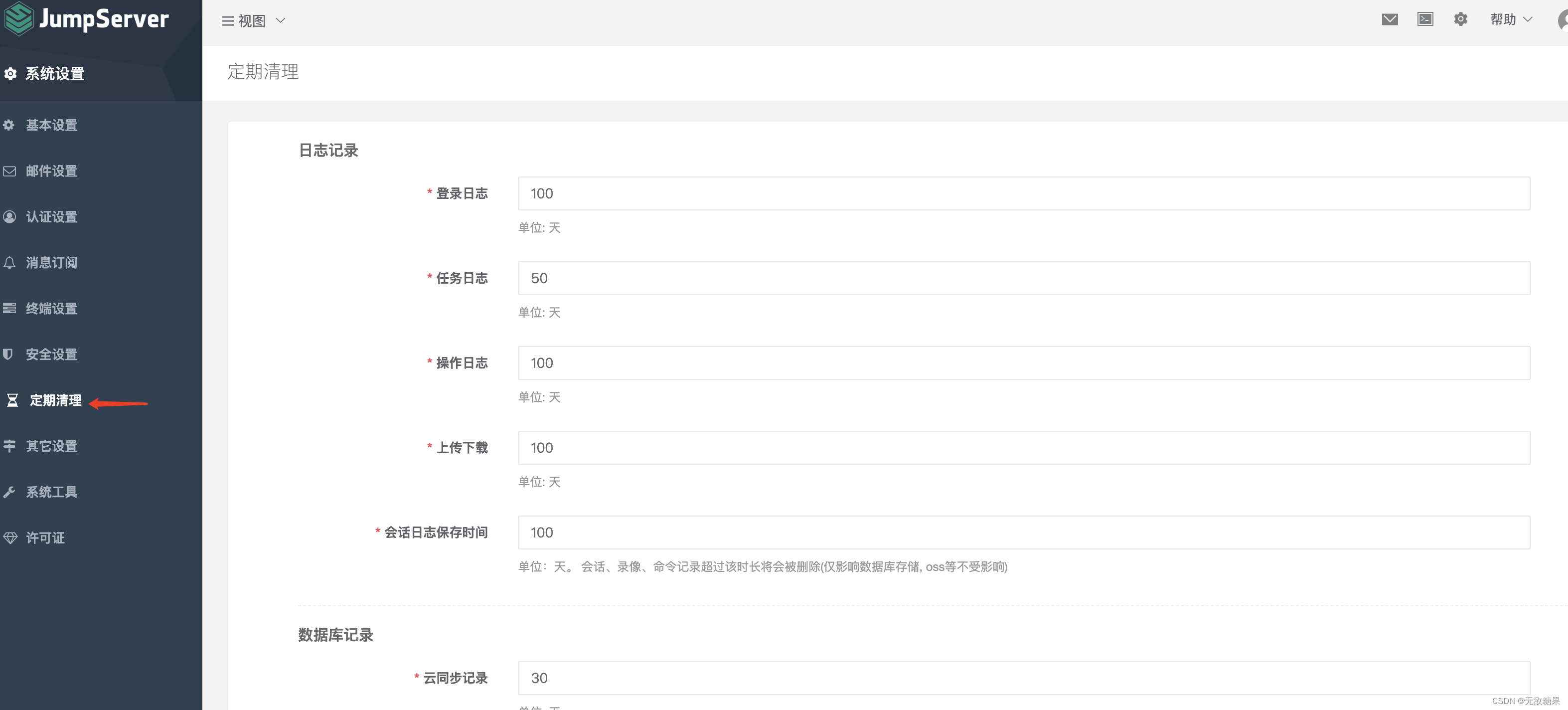
Task: Click the 会话日志保存时间 field label
Action: tap(436, 532)
